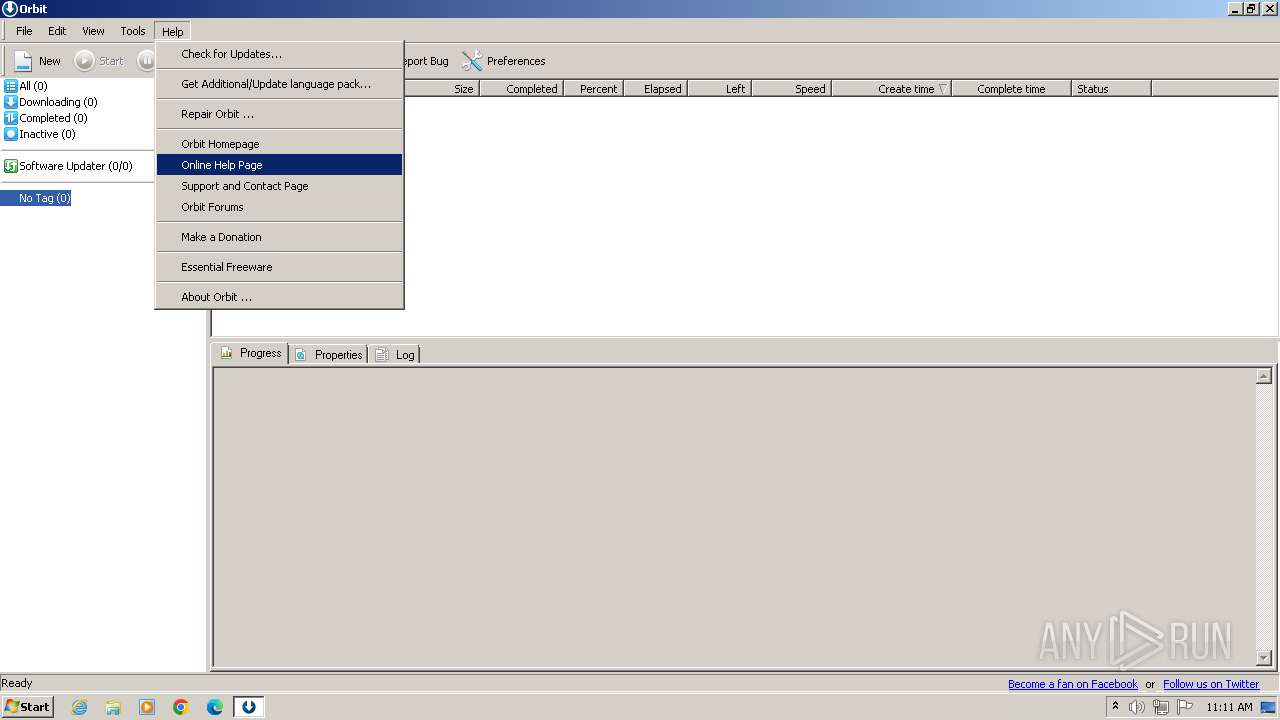Choose Make a Donation menu entry
Screen dimensions: 1280x720
pos(279,237)
